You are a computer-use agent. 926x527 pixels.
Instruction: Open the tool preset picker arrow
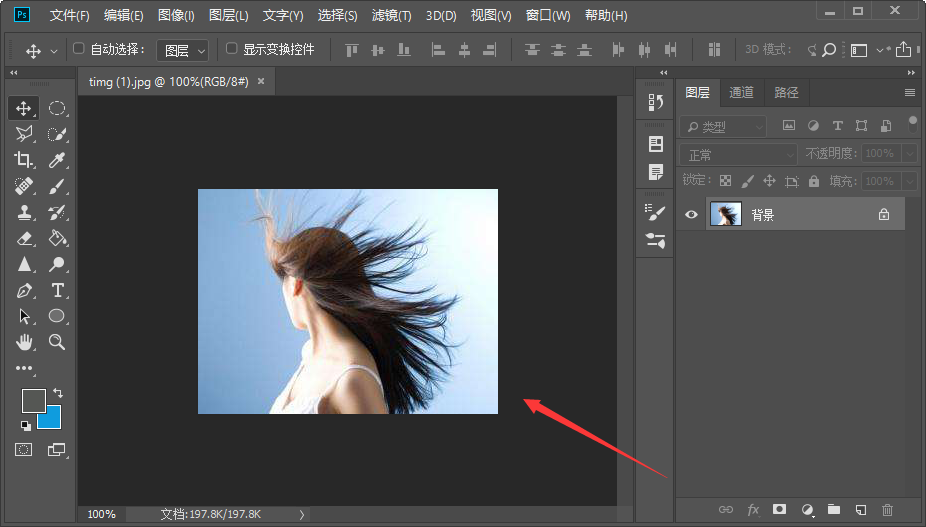click(54, 51)
